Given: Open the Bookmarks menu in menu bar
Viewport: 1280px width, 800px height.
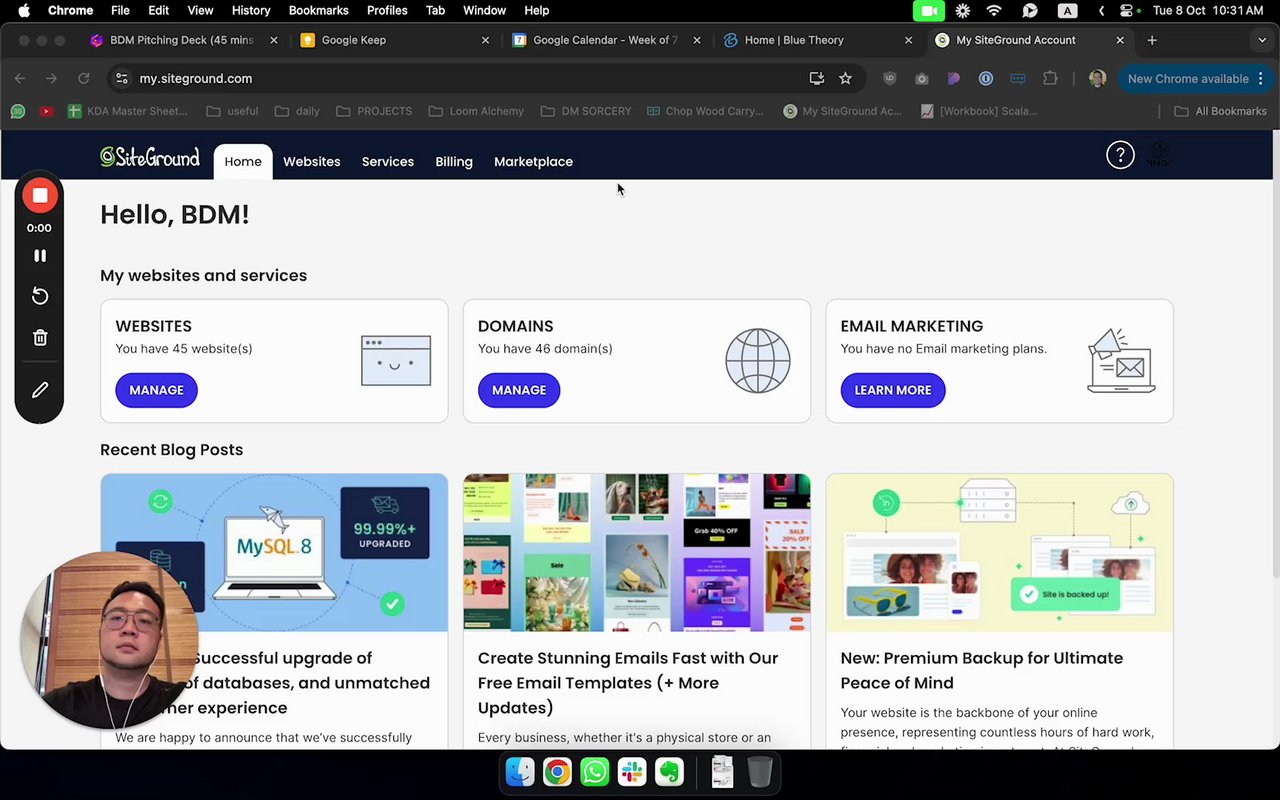Looking at the screenshot, I should click(318, 10).
